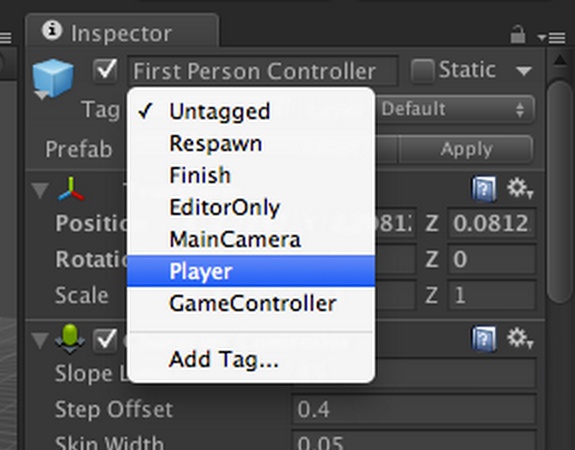Click the Step Offset value field

414,409
